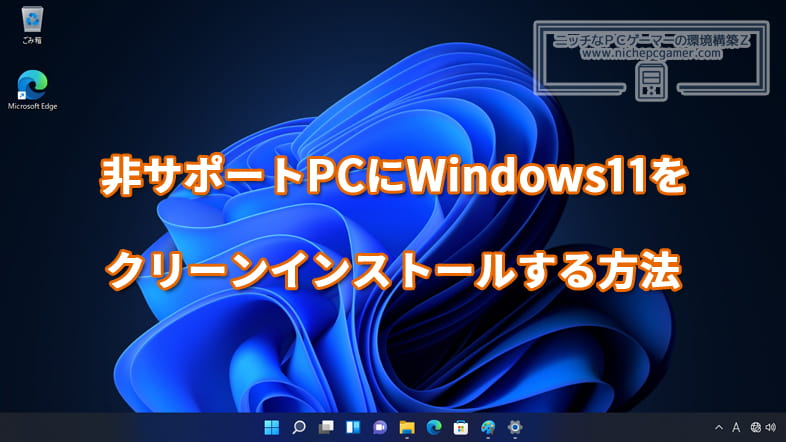The image size is (786, 442).
Task: Expand the hidden system tray icons chevron
Action: click(x=719, y=427)
